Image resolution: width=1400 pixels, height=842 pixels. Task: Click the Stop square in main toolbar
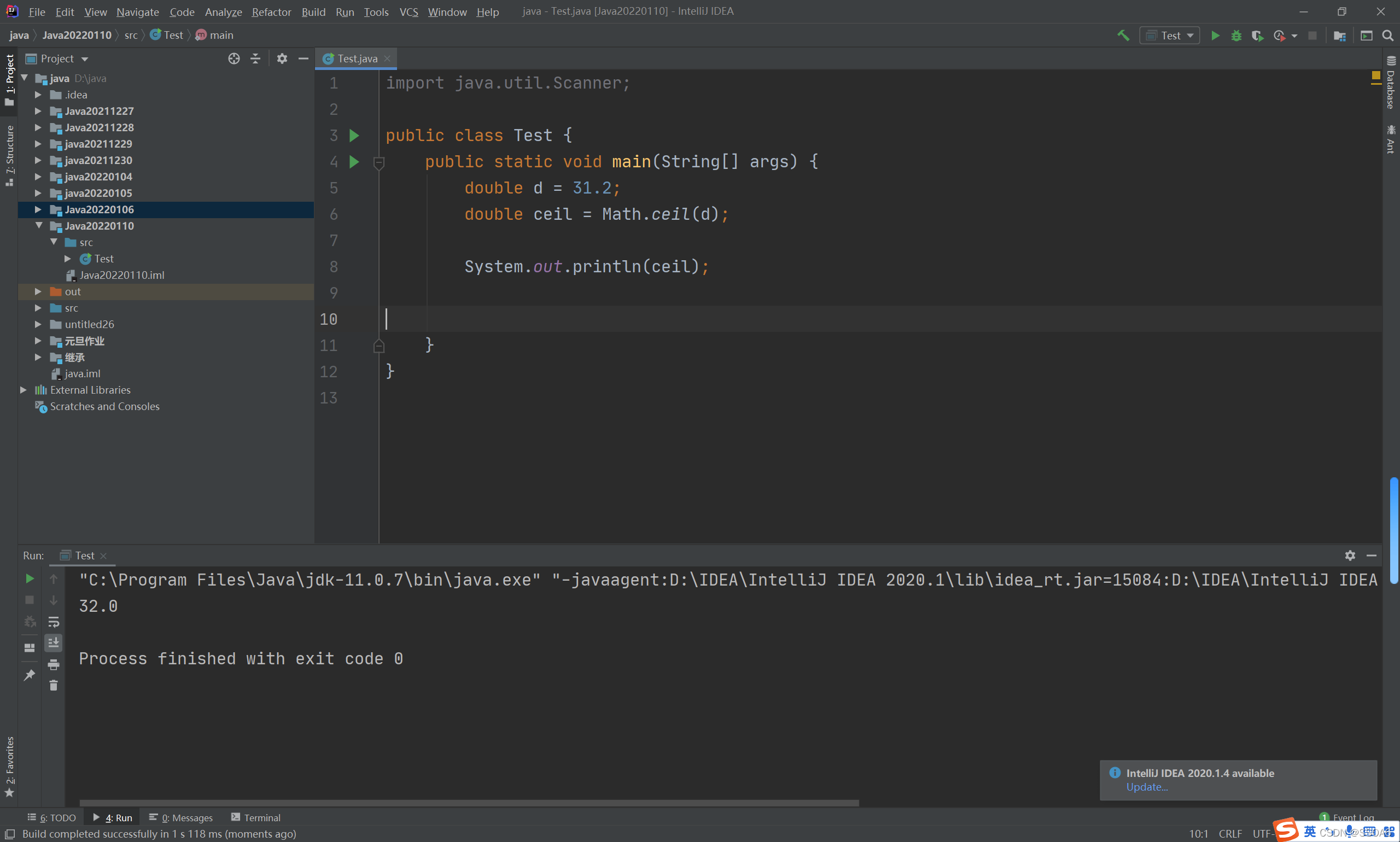[x=1312, y=36]
